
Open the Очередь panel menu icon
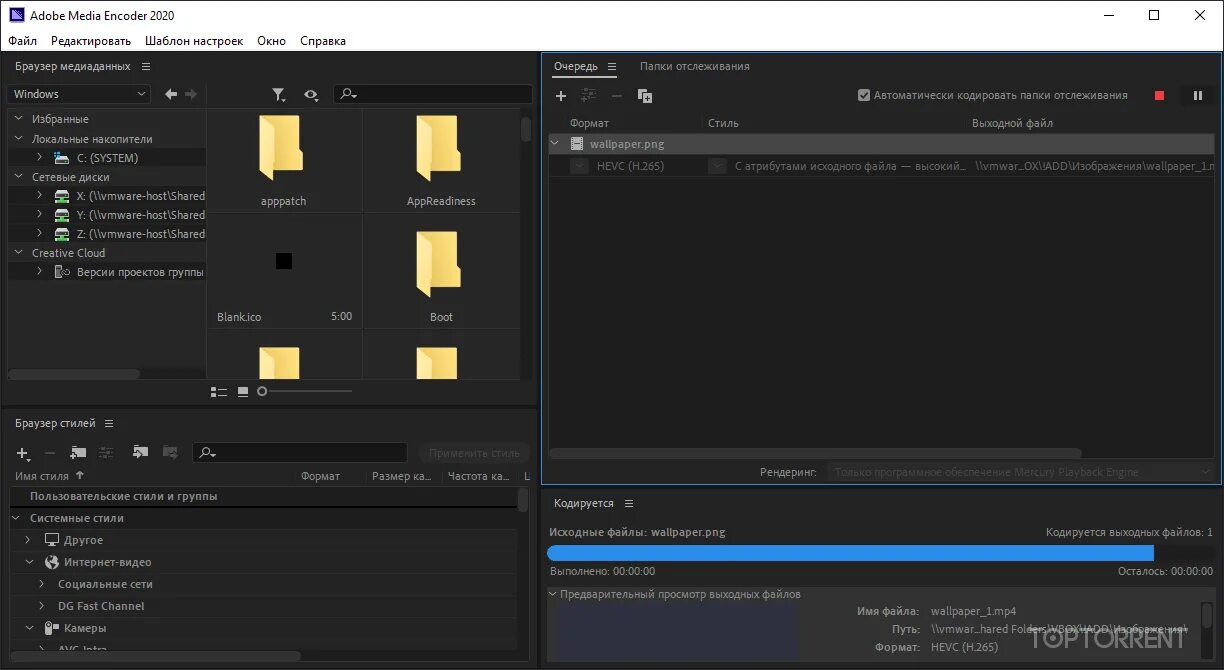pos(612,67)
